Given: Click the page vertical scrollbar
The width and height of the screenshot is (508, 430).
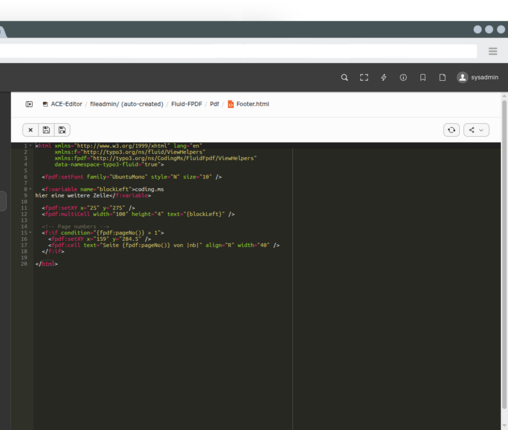Looking at the screenshot, I should [x=504, y=253].
